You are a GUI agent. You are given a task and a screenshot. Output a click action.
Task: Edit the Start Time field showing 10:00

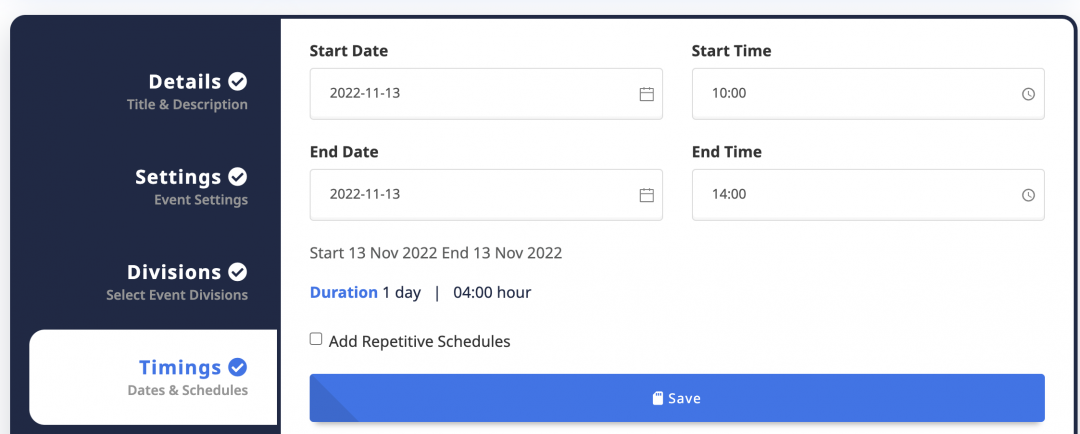(x=869, y=94)
